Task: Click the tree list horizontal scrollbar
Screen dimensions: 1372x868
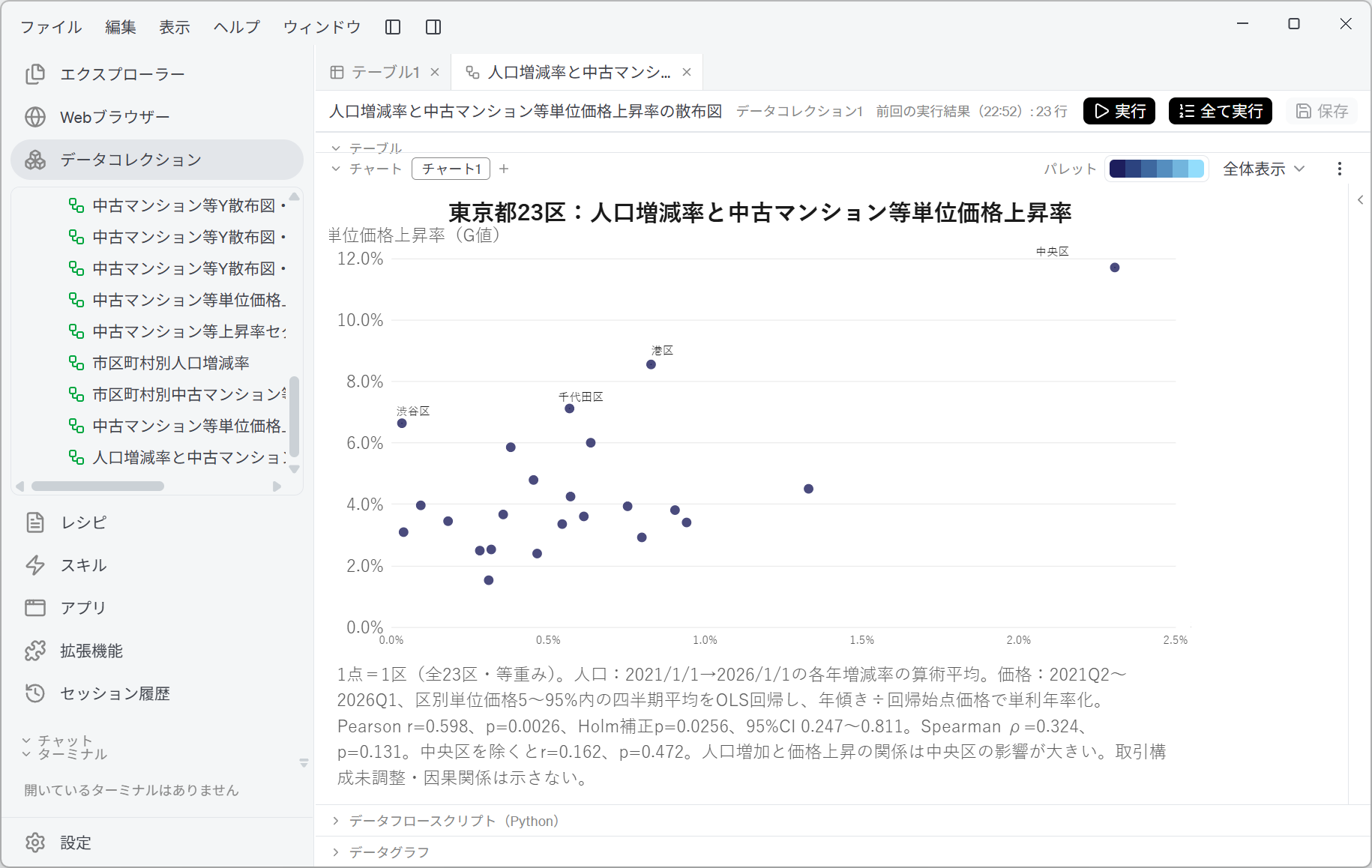Action: [97, 486]
